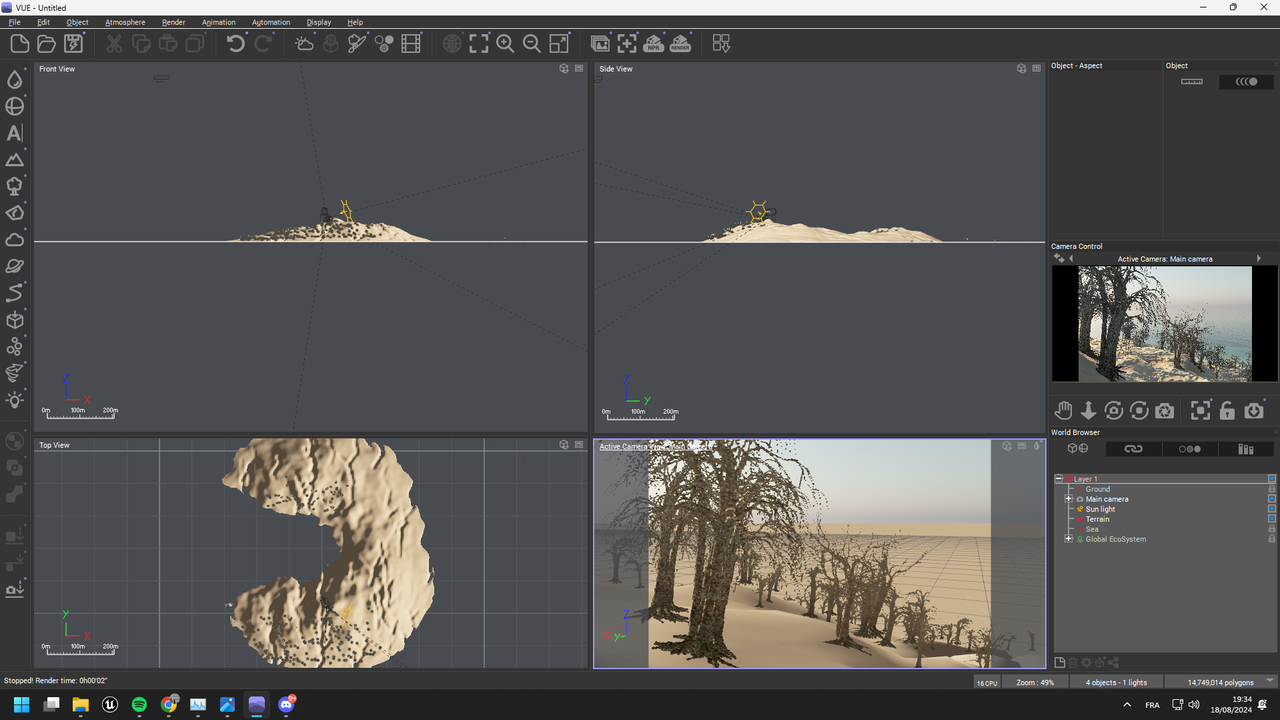Open the paint EcoSystem brush tool
Viewport: 1280px width, 720px height.
point(357,43)
